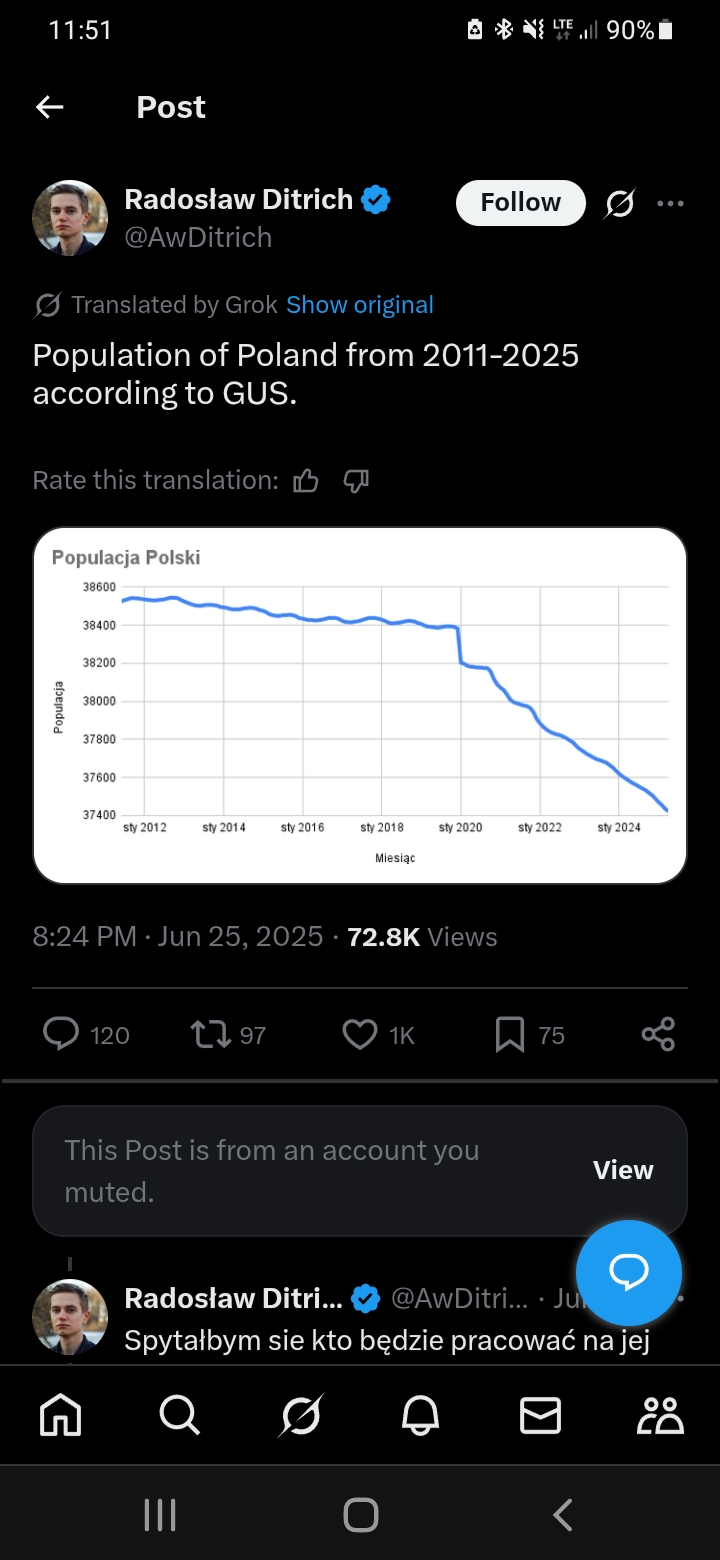Screen dimensions: 720x1560
Task: Open Radosław Ditrich's profile avatar
Action: pyautogui.click(x=70, y=218)
